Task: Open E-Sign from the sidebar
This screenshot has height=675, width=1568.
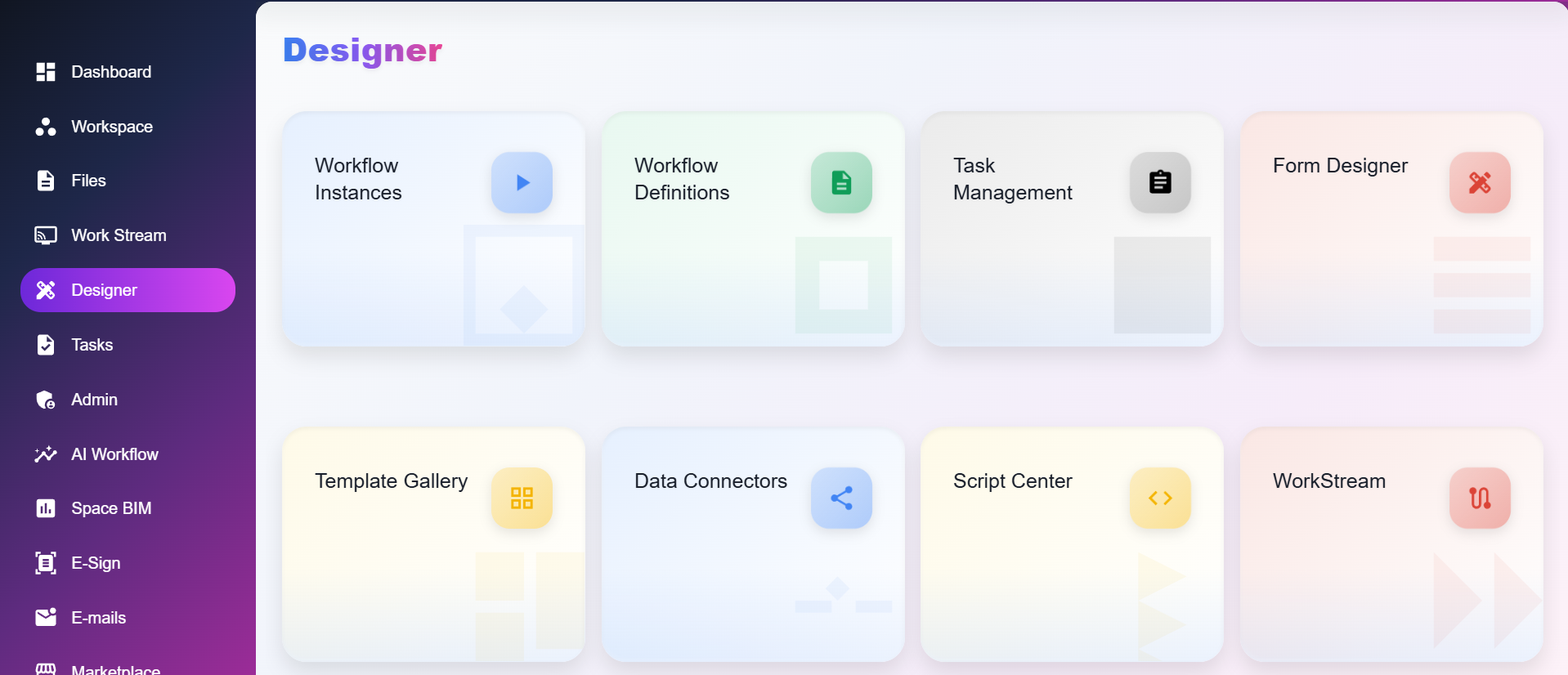Action: click(x=128, y=563)
